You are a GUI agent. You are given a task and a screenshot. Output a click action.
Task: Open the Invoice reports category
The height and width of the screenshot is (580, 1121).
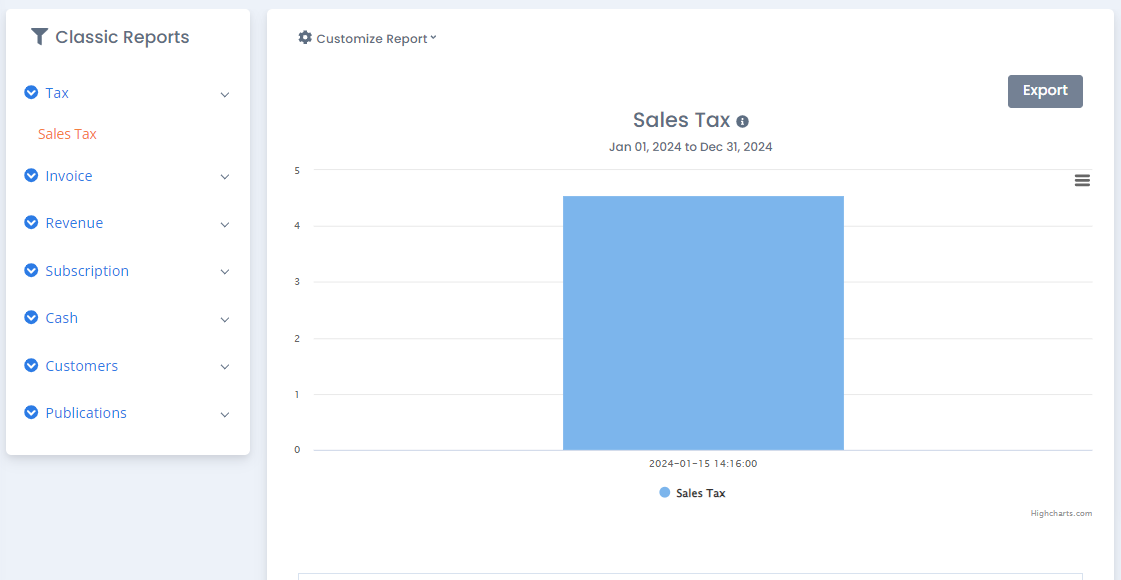click(69, 175)
